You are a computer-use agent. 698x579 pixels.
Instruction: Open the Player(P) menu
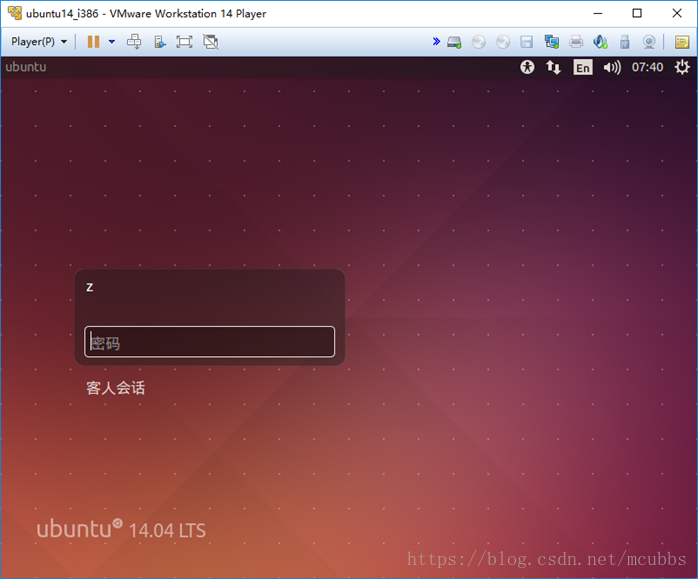pyautogui.click(x=39, y=42)
